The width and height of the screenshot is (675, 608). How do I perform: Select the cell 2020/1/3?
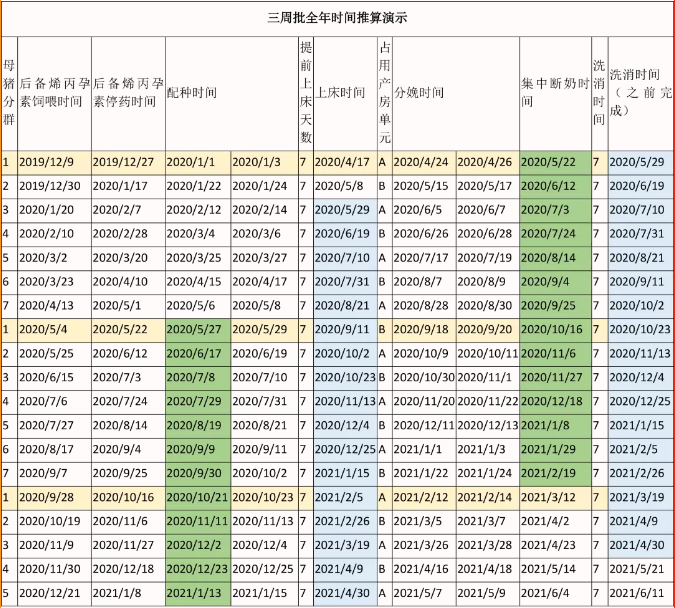(x=265, y=162)
